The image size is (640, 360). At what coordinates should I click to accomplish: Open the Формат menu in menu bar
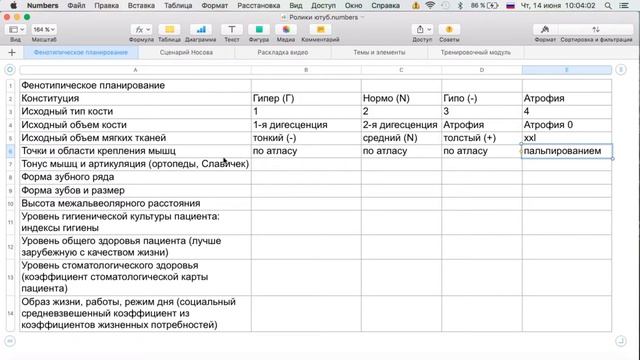215,6
